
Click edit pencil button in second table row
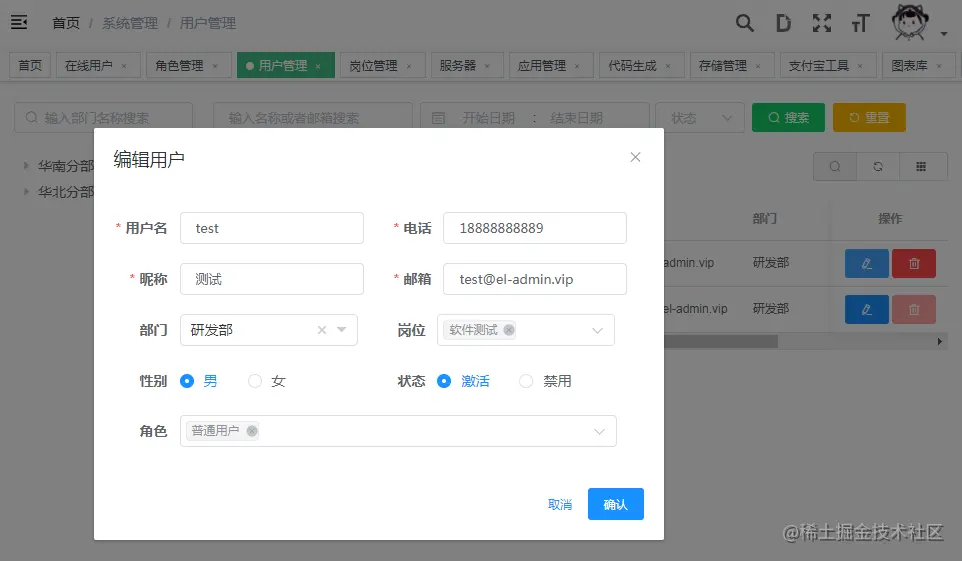[x=866, y=309]
